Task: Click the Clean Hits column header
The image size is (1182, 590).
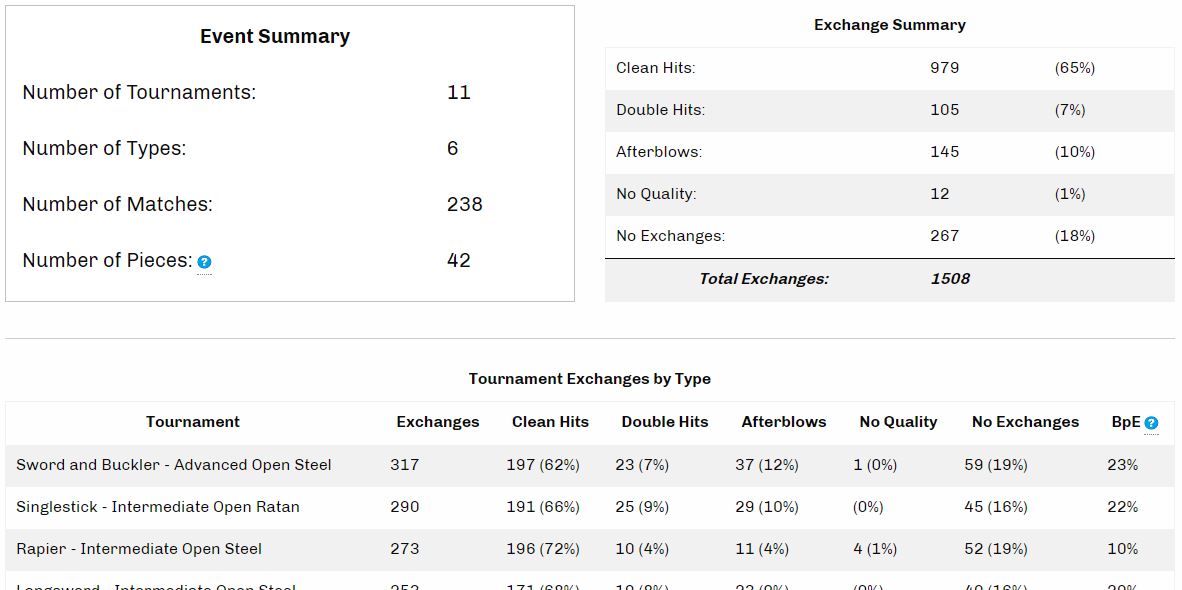Action: tap(550, 422)
